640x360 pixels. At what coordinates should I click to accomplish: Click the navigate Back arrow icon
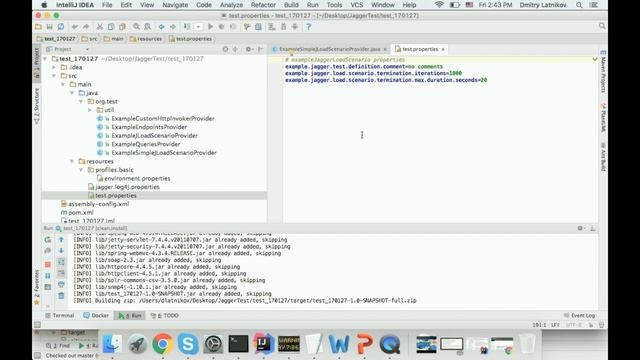pyautogui.click(x=162, y=27)
